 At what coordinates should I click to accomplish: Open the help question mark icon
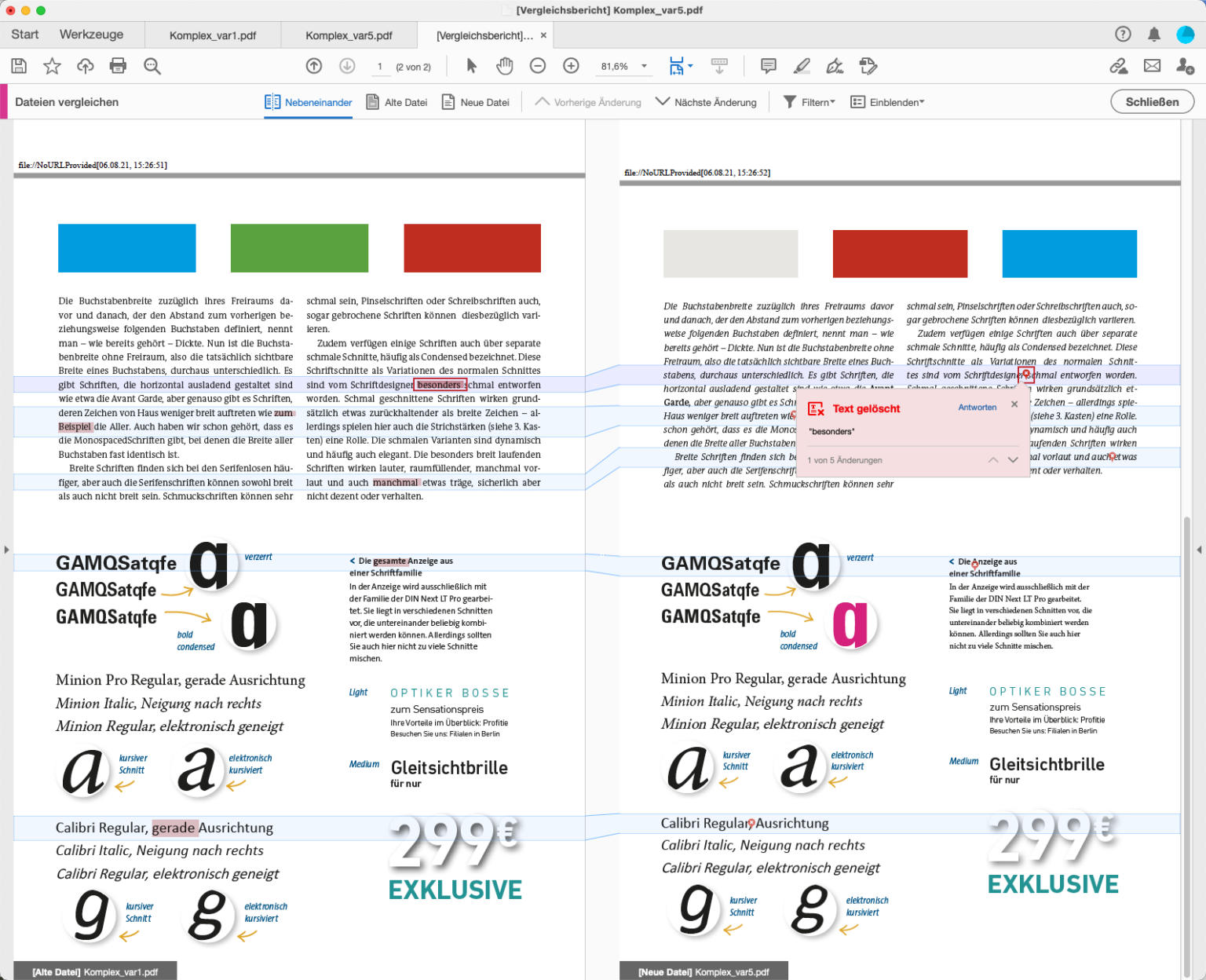(x=1123, y=35)
